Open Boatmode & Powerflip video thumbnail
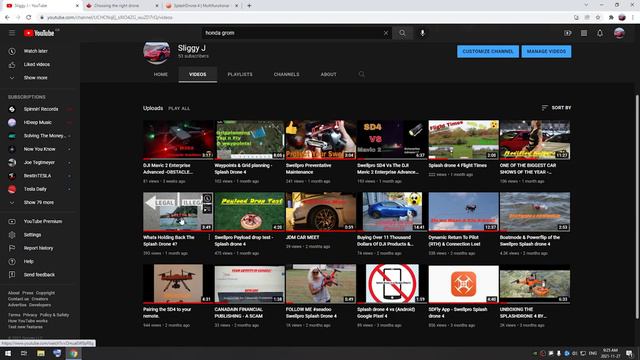640x360 pixels. point(535,211)
